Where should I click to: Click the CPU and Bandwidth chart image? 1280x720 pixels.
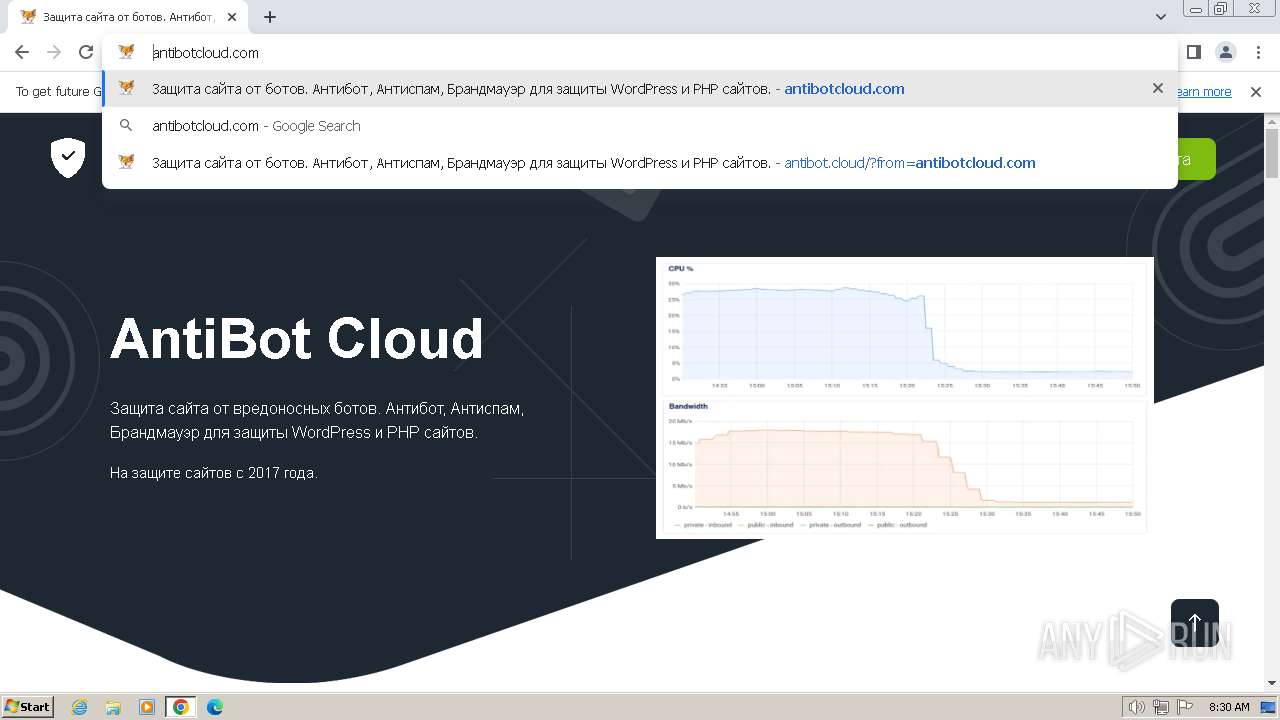tap(905, 398)
